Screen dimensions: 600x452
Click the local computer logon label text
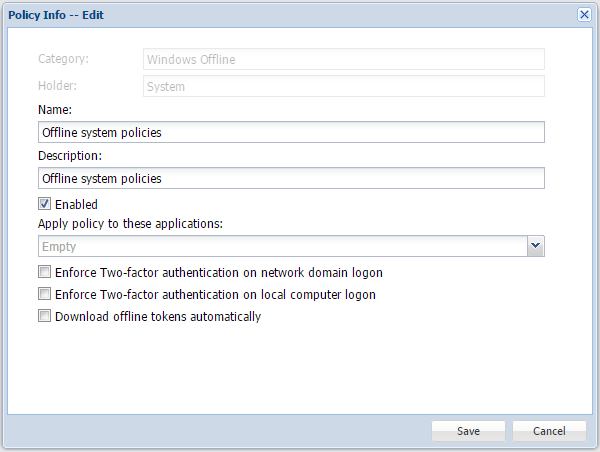215,295
